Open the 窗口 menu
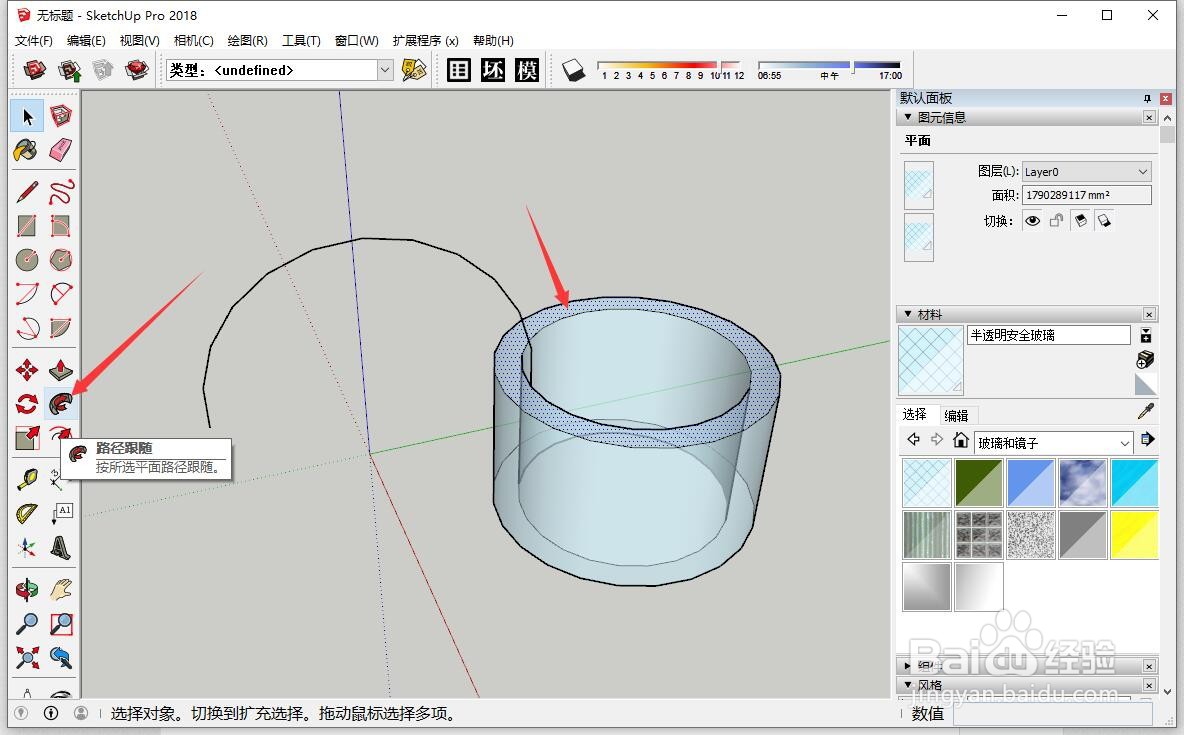 pyautogui.click(x=354, y=41)
